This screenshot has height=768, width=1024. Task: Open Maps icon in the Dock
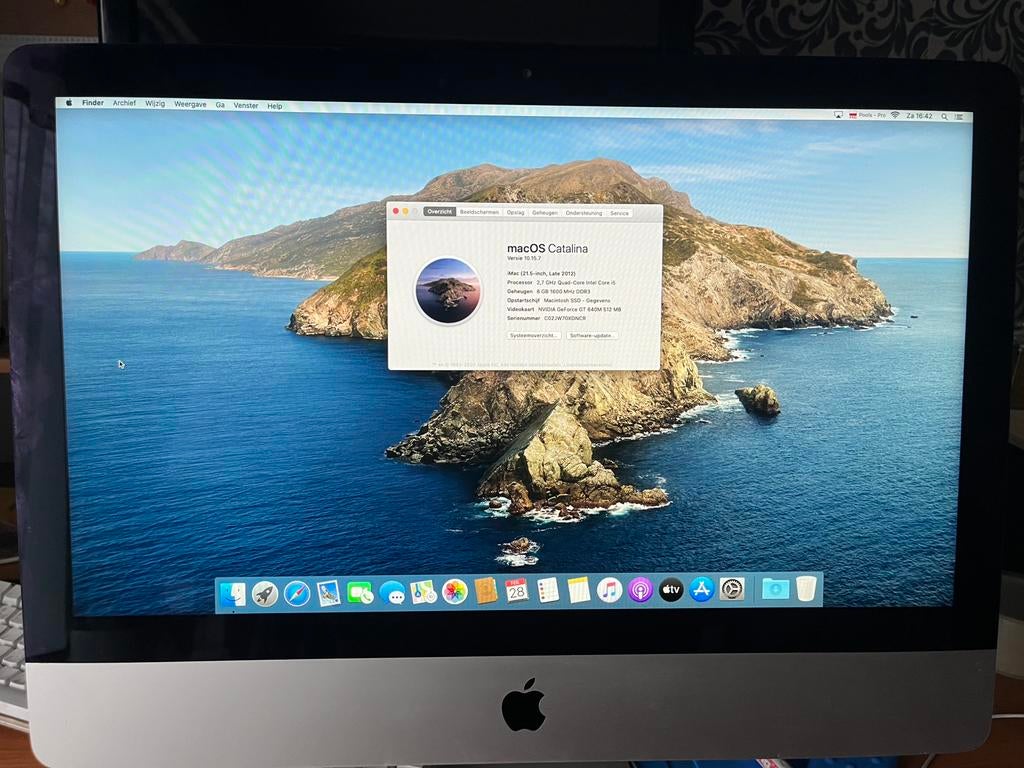(423, 592)
